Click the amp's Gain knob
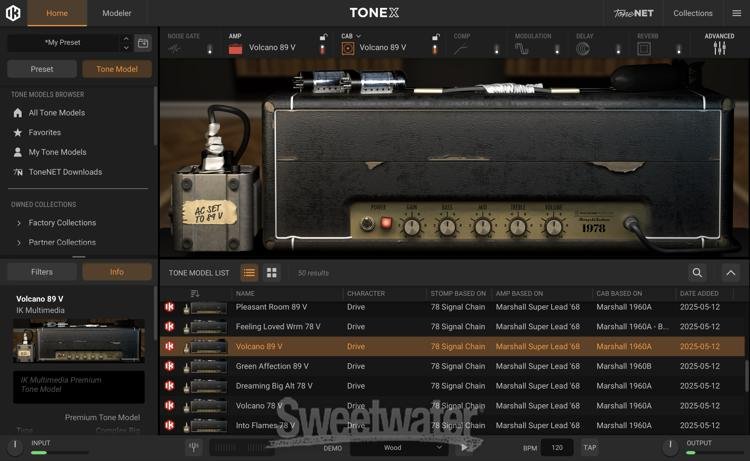 (x=412, y=227)
